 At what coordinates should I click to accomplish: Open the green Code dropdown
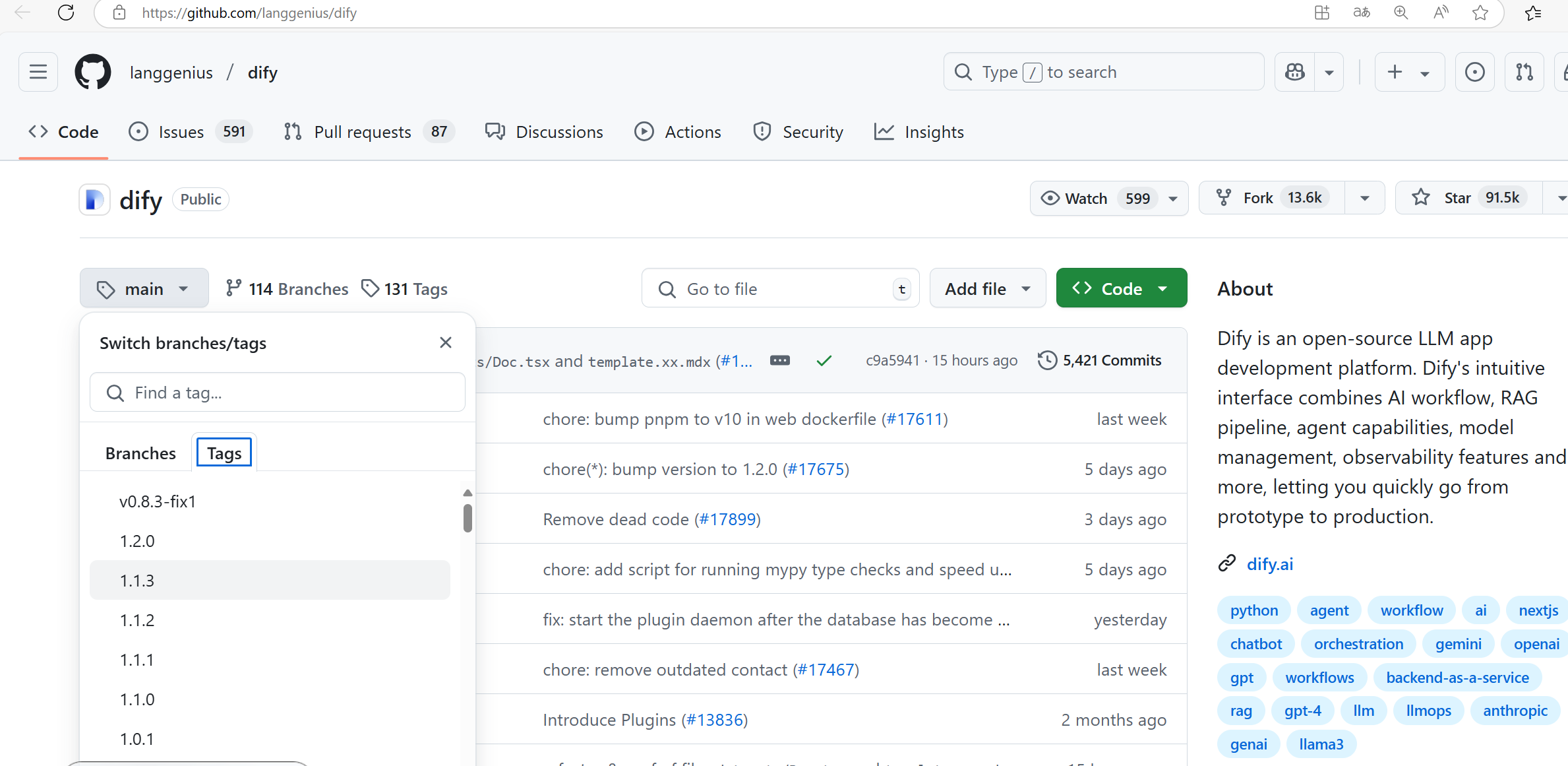(1121, 289)
